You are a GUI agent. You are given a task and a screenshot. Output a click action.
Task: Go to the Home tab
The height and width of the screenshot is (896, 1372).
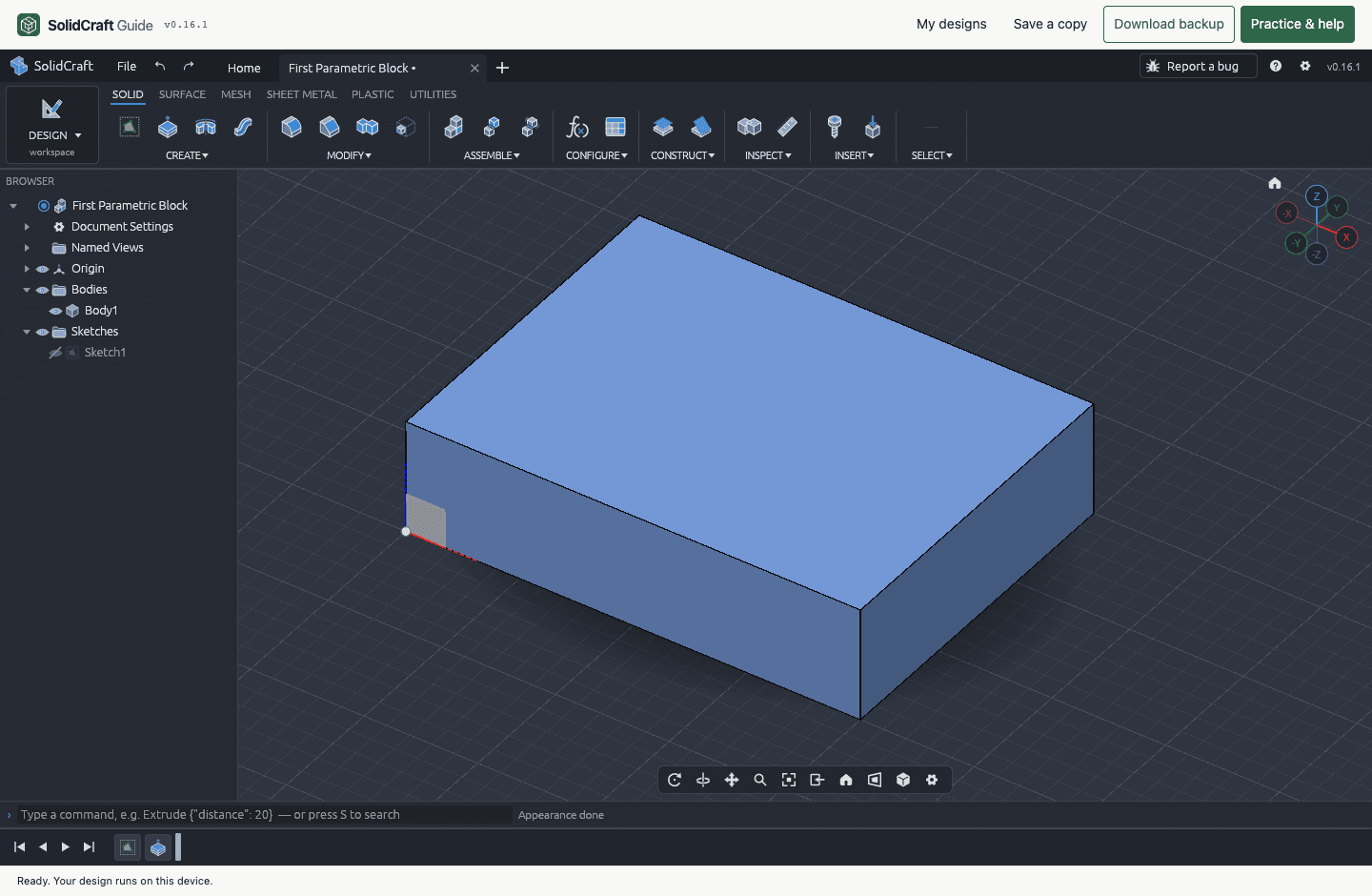click(244, 68)
